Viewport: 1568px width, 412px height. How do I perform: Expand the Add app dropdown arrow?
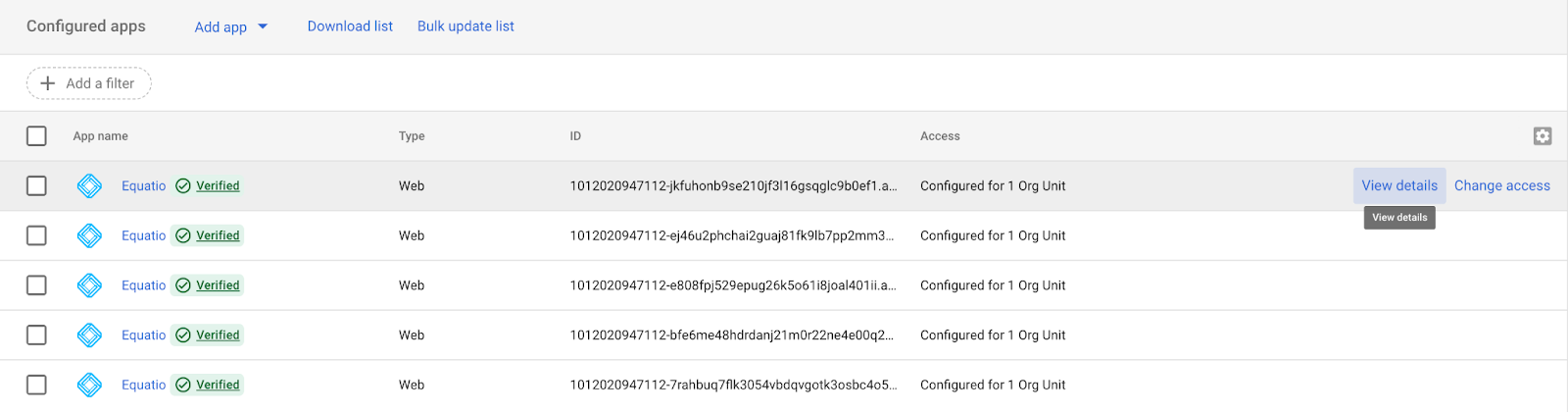point(263,26)
